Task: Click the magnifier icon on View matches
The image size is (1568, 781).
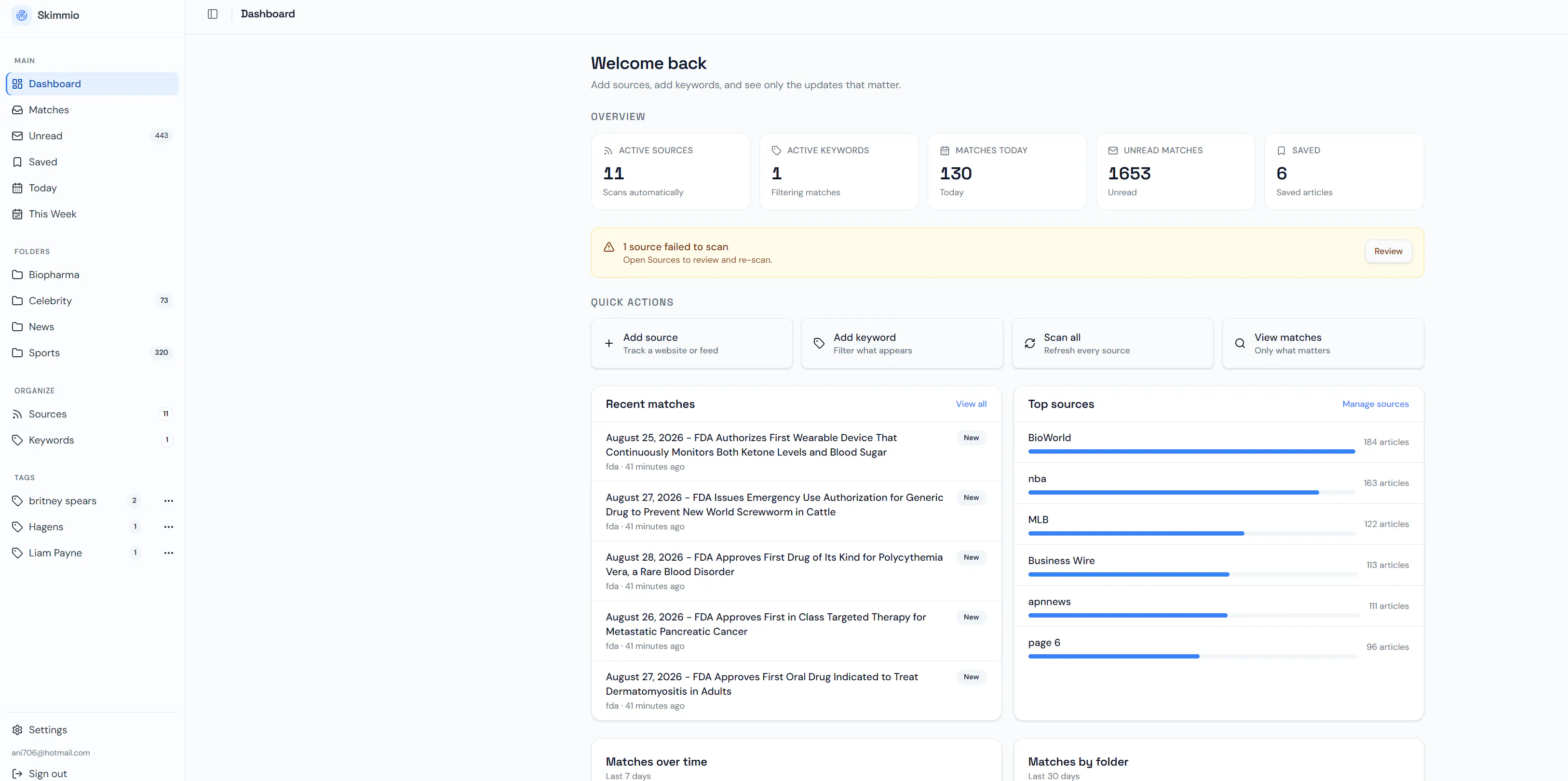Action: click(1240, 343)
